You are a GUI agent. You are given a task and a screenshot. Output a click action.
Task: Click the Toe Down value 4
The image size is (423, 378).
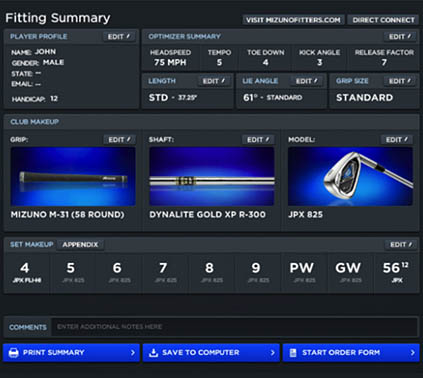coord(266,62)
